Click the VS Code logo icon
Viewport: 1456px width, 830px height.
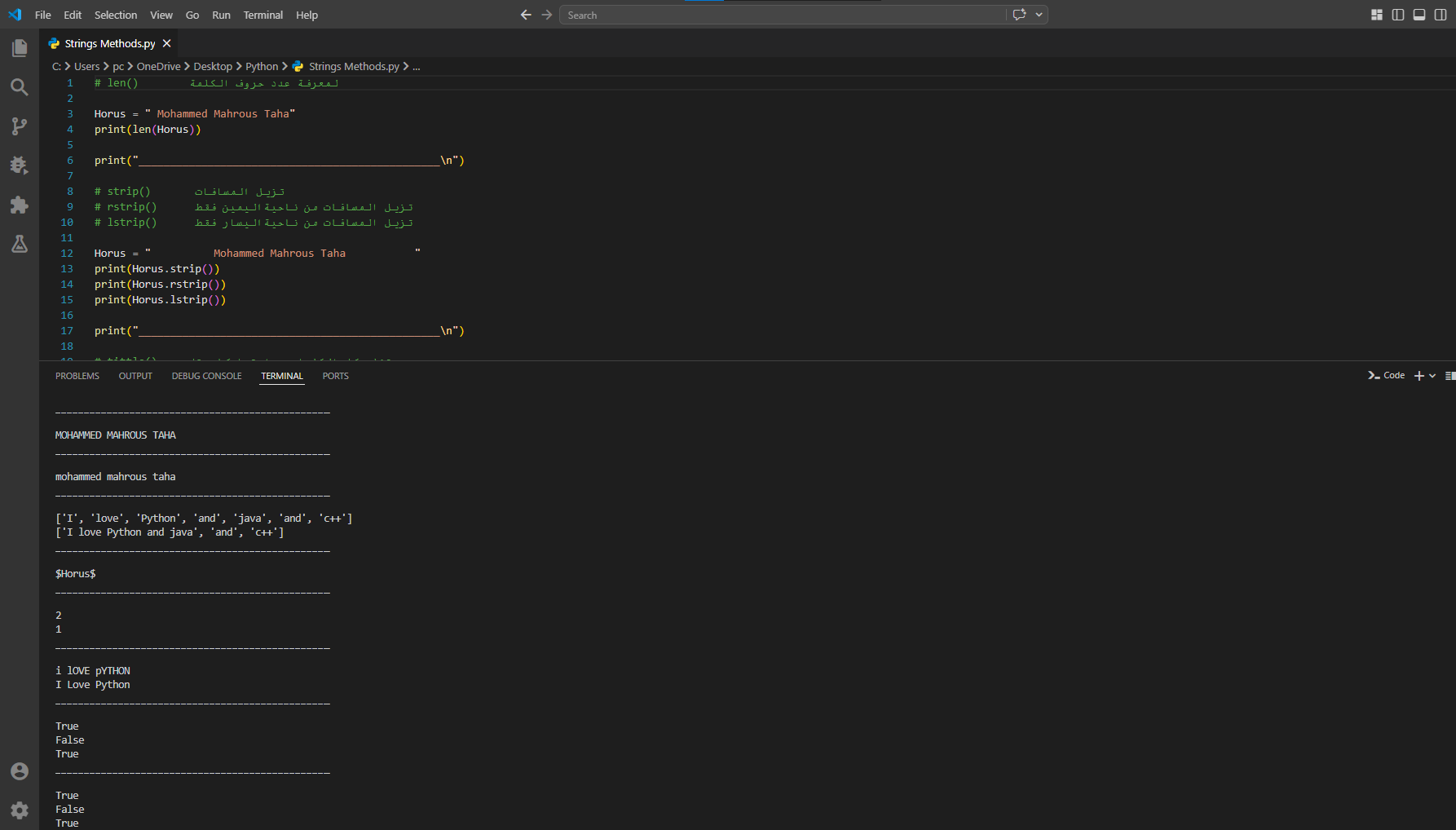coord(15,15)
